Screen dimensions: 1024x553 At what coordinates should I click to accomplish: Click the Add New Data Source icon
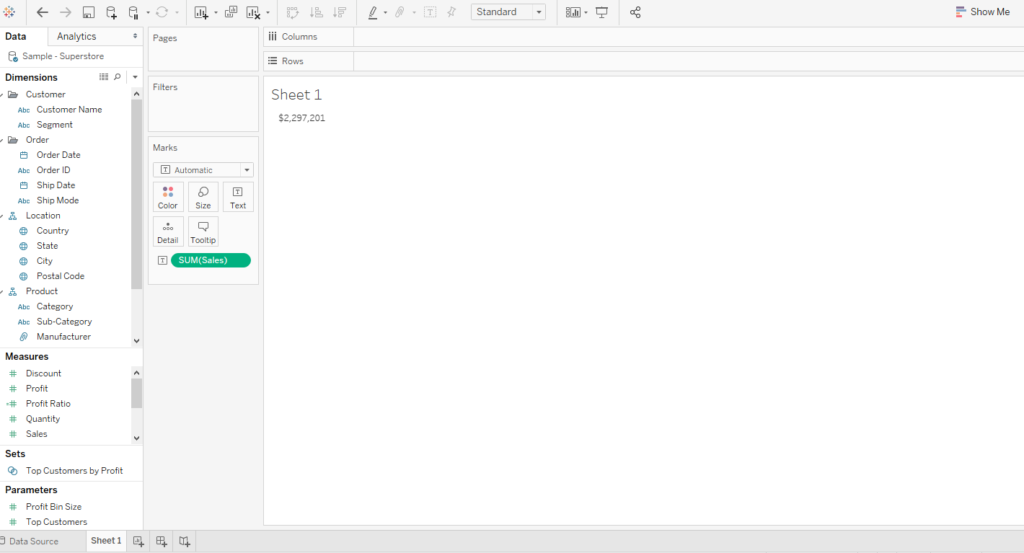point(111,12)
